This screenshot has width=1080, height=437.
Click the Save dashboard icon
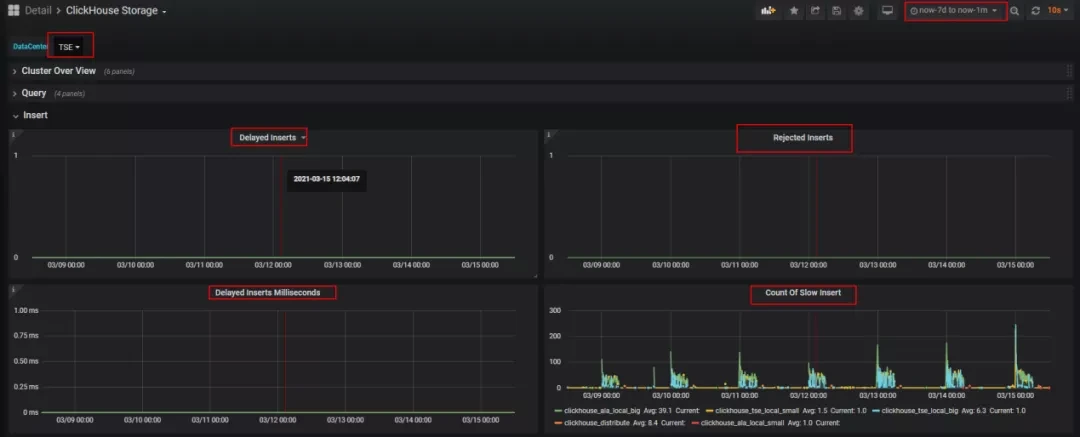tap(836, 11)
